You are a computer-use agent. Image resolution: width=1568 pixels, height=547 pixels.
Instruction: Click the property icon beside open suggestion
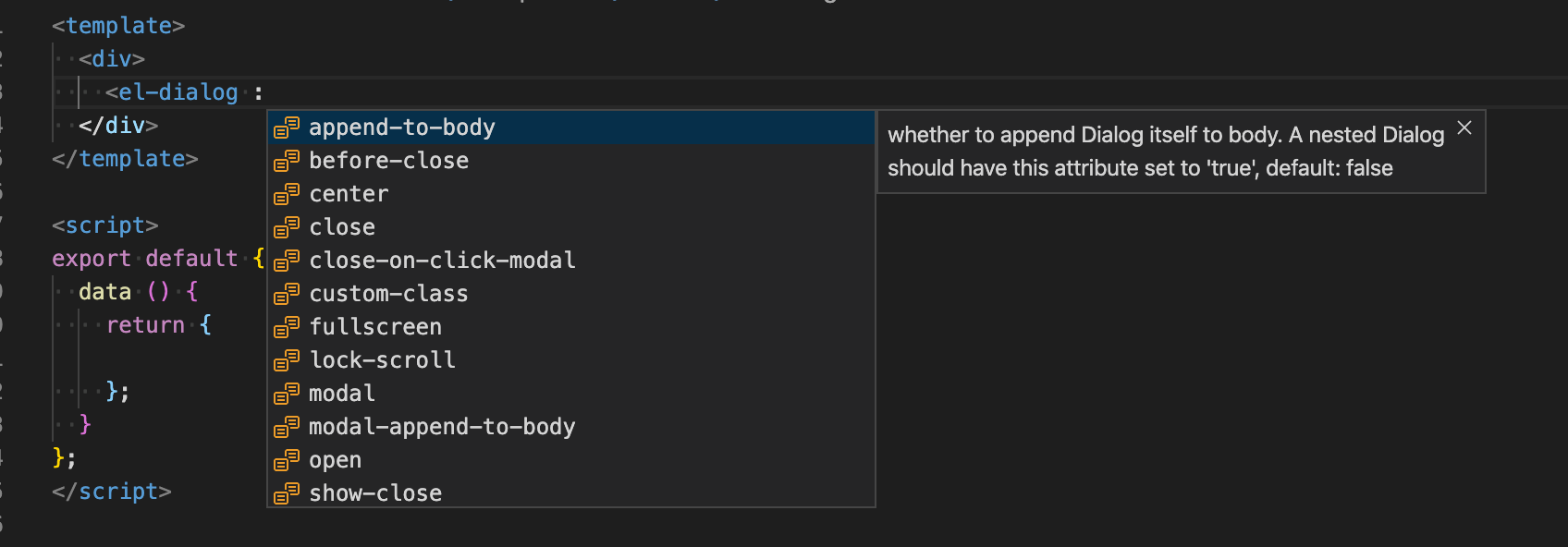287,460
